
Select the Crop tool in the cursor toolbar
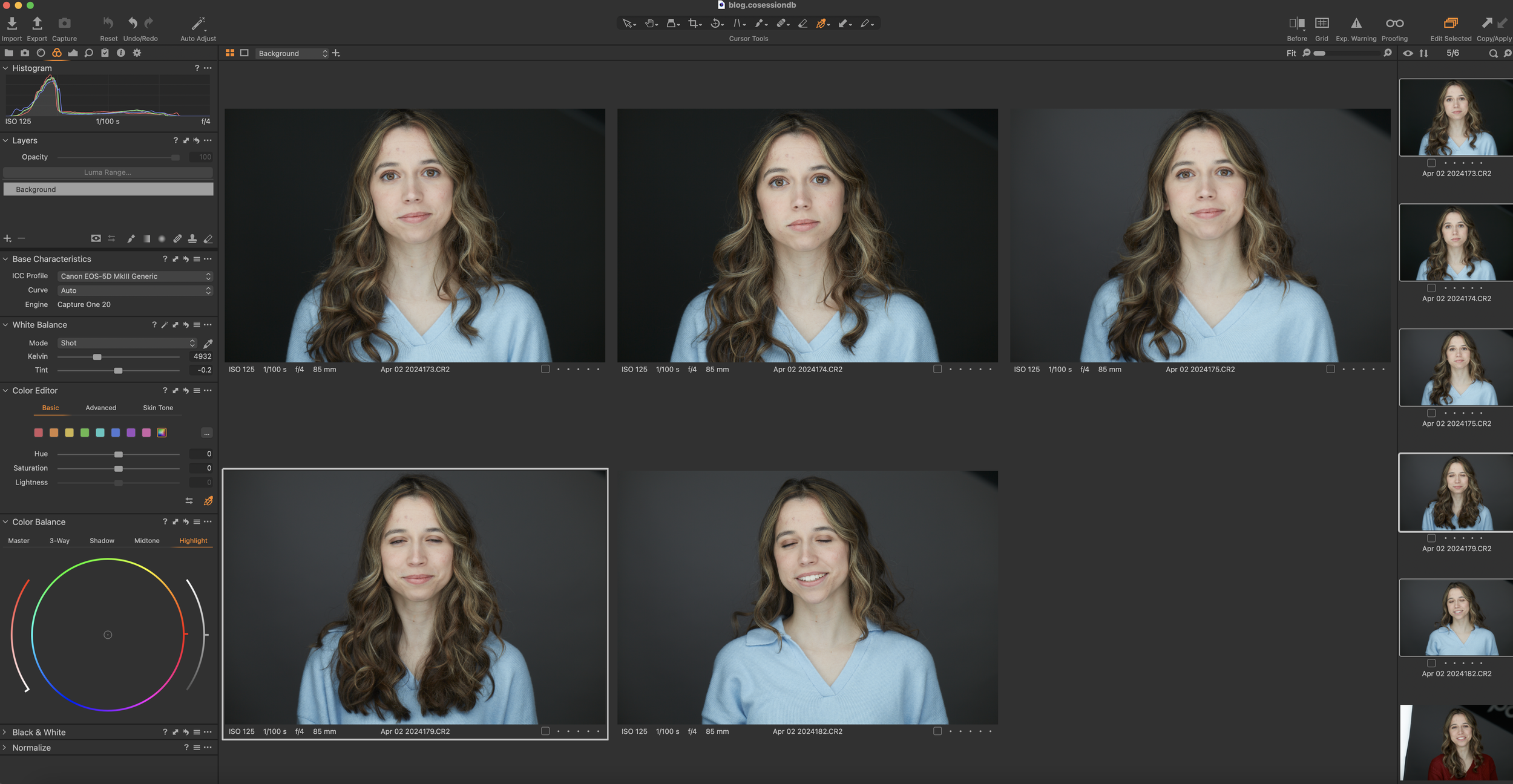tap(694, 23)
